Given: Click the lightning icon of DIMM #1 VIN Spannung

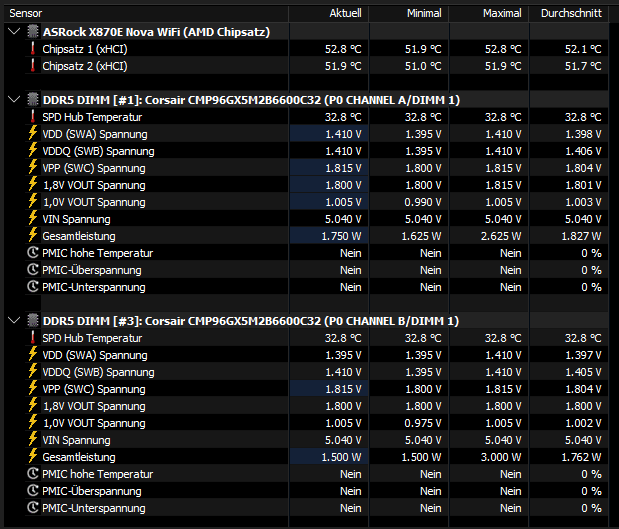Looking at the screenshot, I should click(x=33, y=218).
